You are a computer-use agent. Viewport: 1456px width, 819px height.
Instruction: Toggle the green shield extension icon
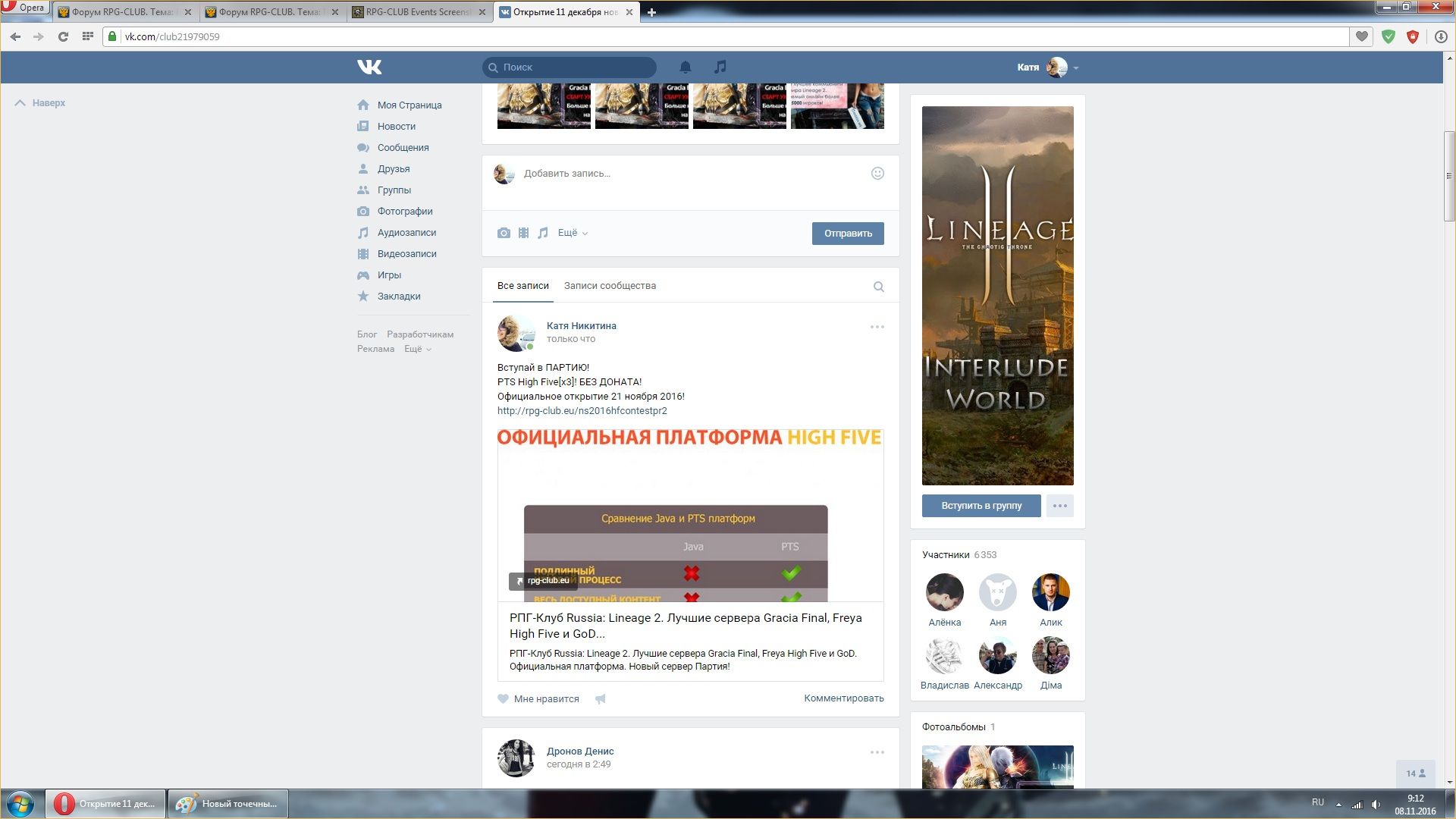(x=1388, y=36)
